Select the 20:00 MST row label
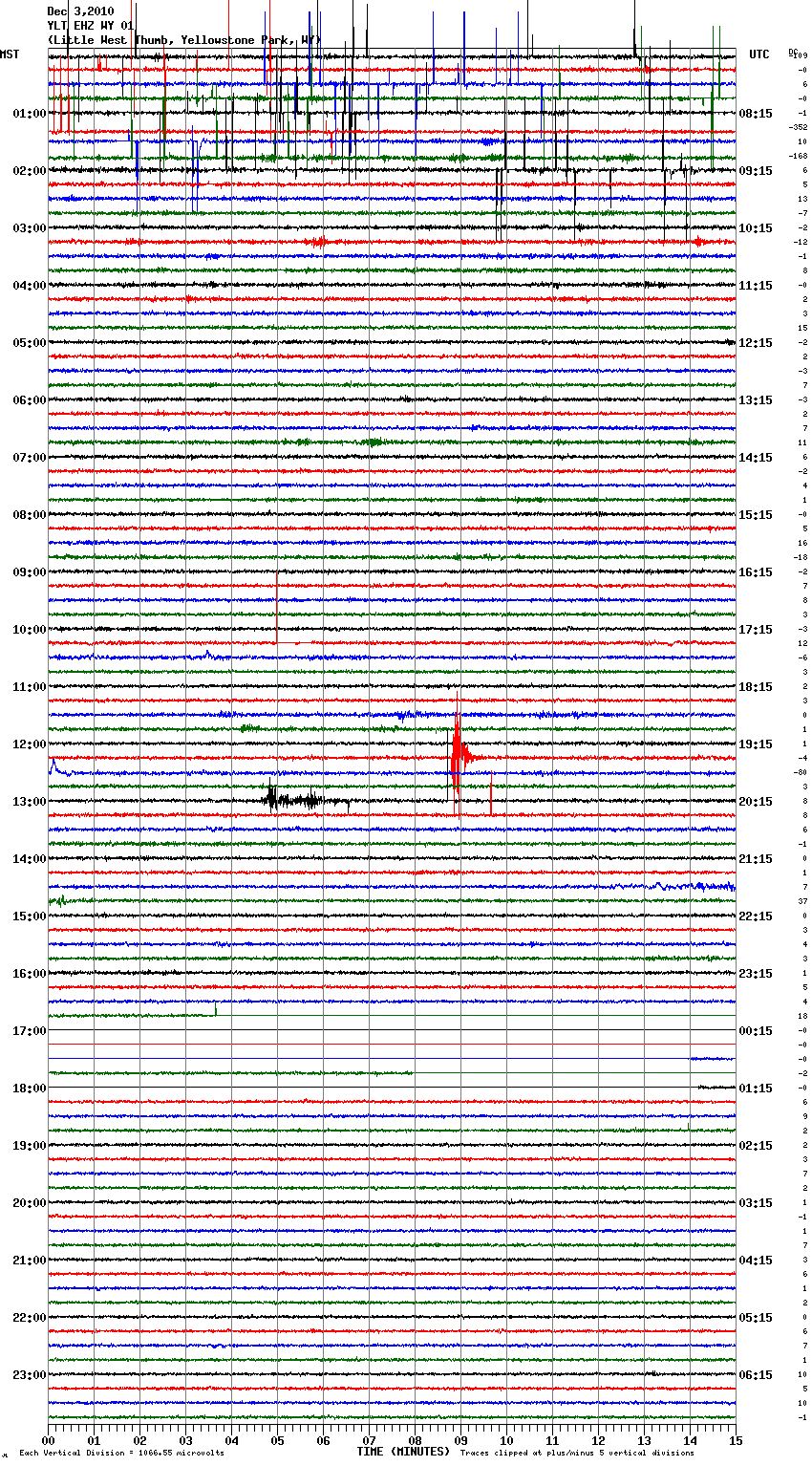 point(30,1202)
